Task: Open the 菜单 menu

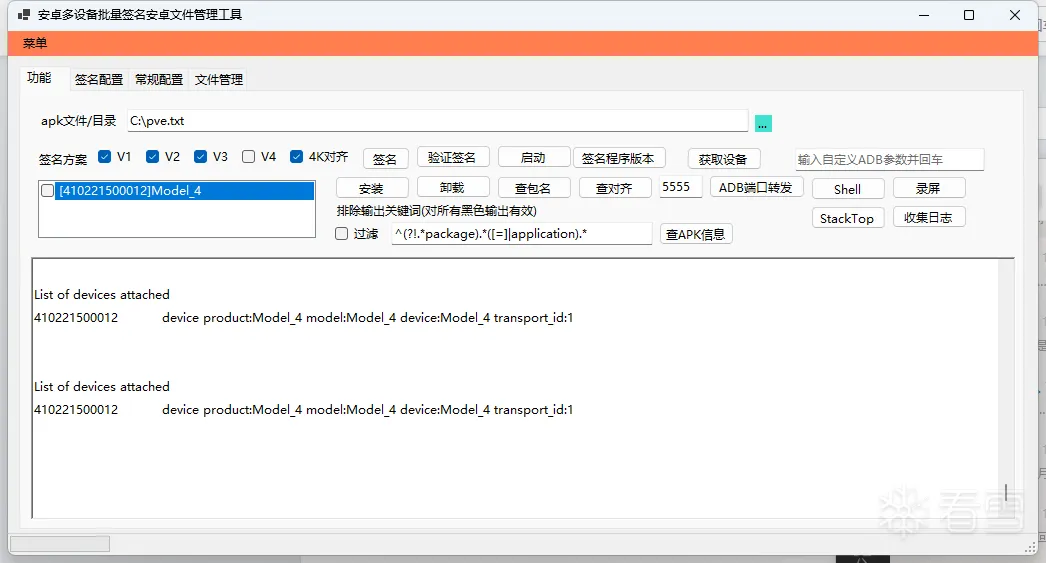Action: (35, 43)
